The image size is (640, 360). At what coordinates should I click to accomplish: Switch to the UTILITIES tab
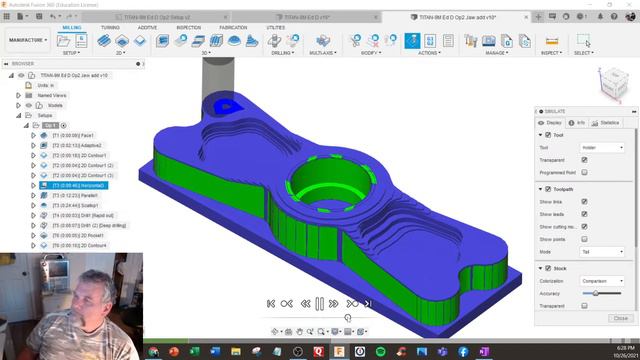(276, 27)
